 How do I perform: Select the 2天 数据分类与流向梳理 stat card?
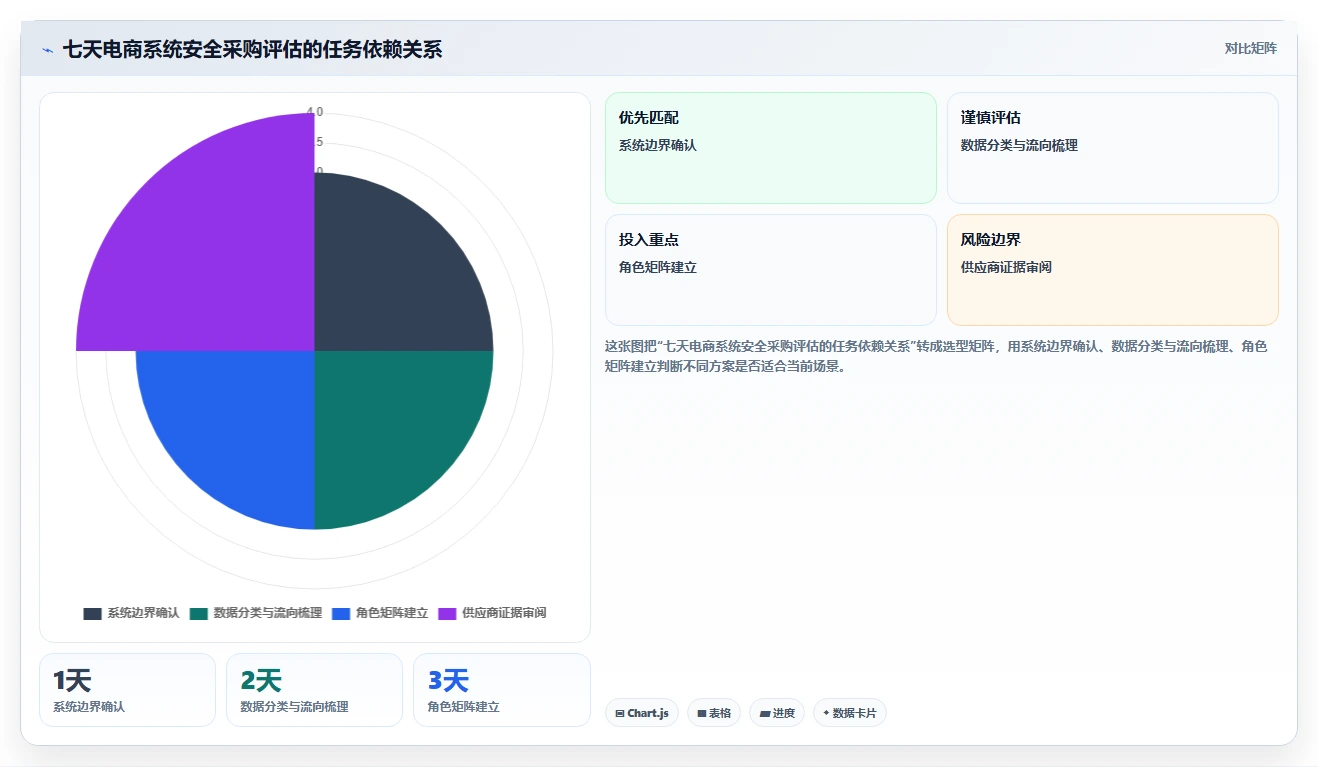point(314,690)
